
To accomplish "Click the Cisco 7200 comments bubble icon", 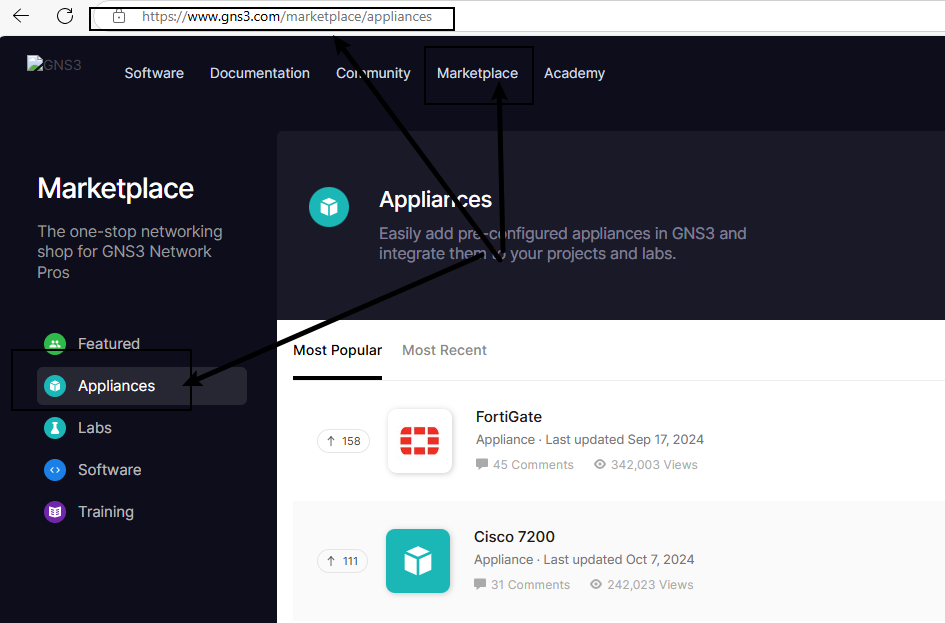I will (480, 584).
